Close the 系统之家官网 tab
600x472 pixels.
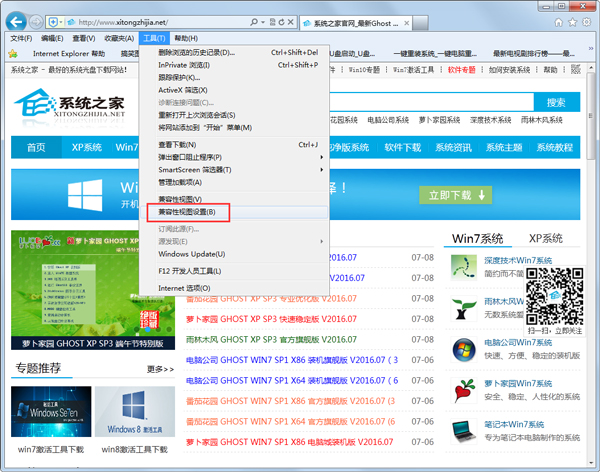(x=407, y=23)
